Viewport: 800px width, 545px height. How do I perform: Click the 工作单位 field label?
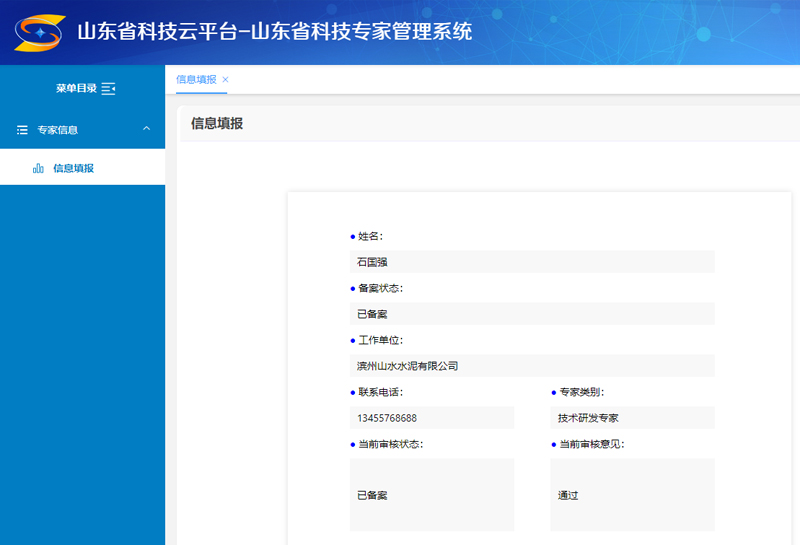click(381, 340)
